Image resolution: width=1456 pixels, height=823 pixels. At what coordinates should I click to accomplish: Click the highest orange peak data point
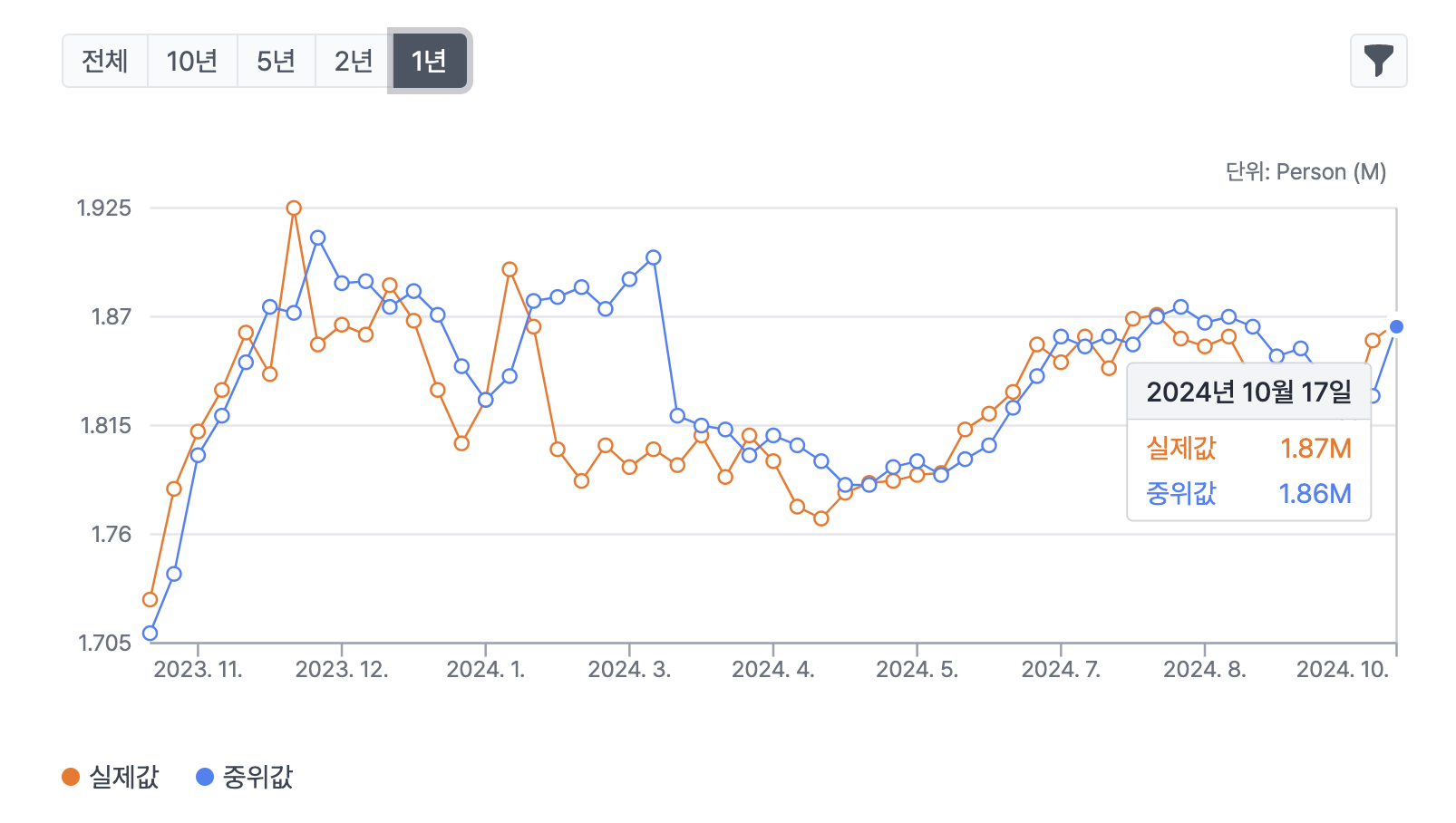294,208
